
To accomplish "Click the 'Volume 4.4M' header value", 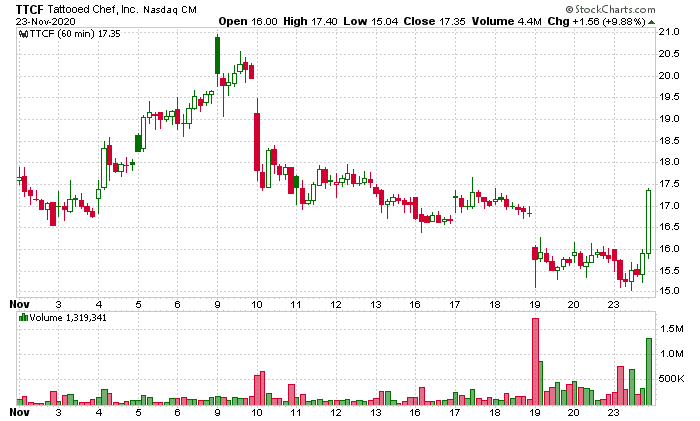I will (x=507, y=21).
